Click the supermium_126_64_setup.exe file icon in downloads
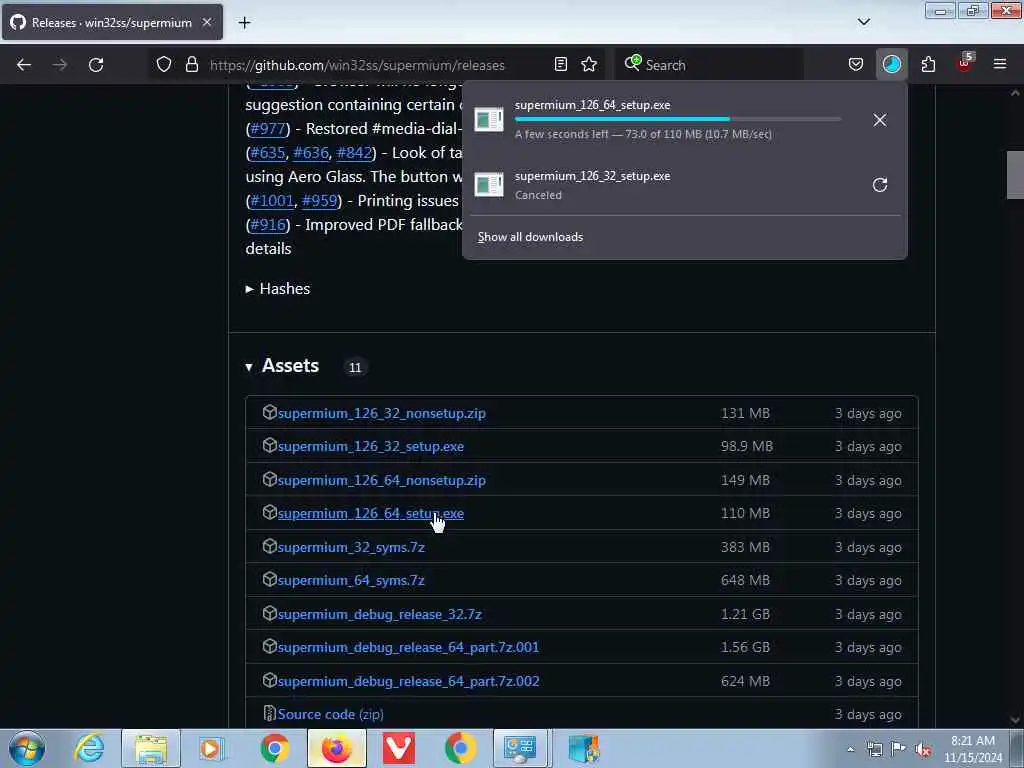1024x768 pixels. (488, 120)
